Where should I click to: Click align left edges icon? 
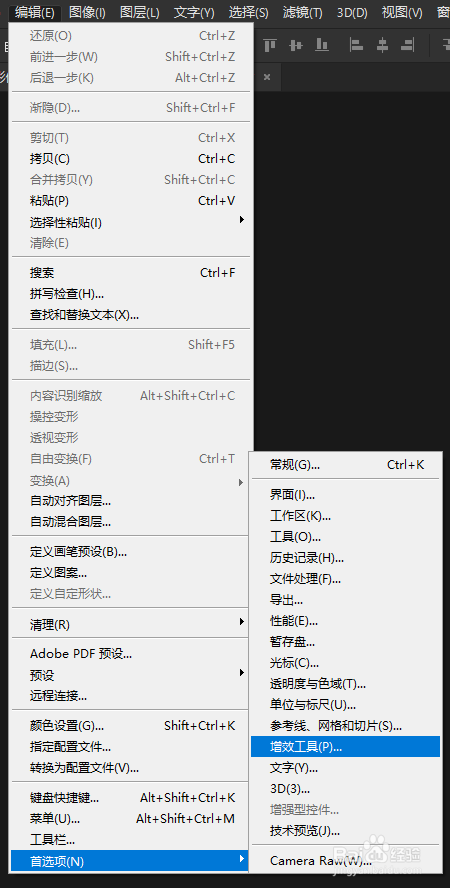pos(356,45)
